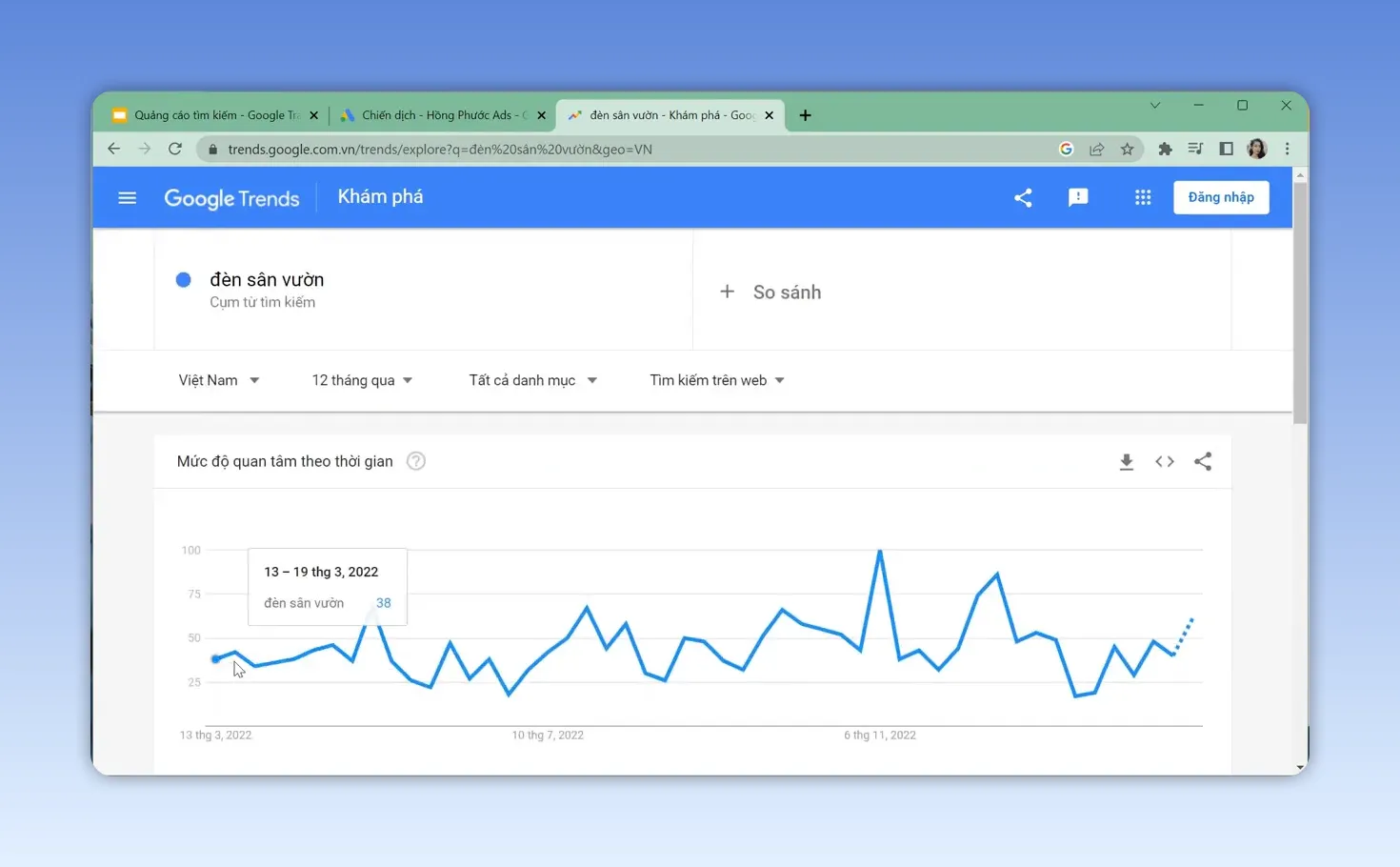Reload the current page
Image resolution: width=1400 pixels, height=867 pixels.
pyautogui.click(x=175, y=149)
